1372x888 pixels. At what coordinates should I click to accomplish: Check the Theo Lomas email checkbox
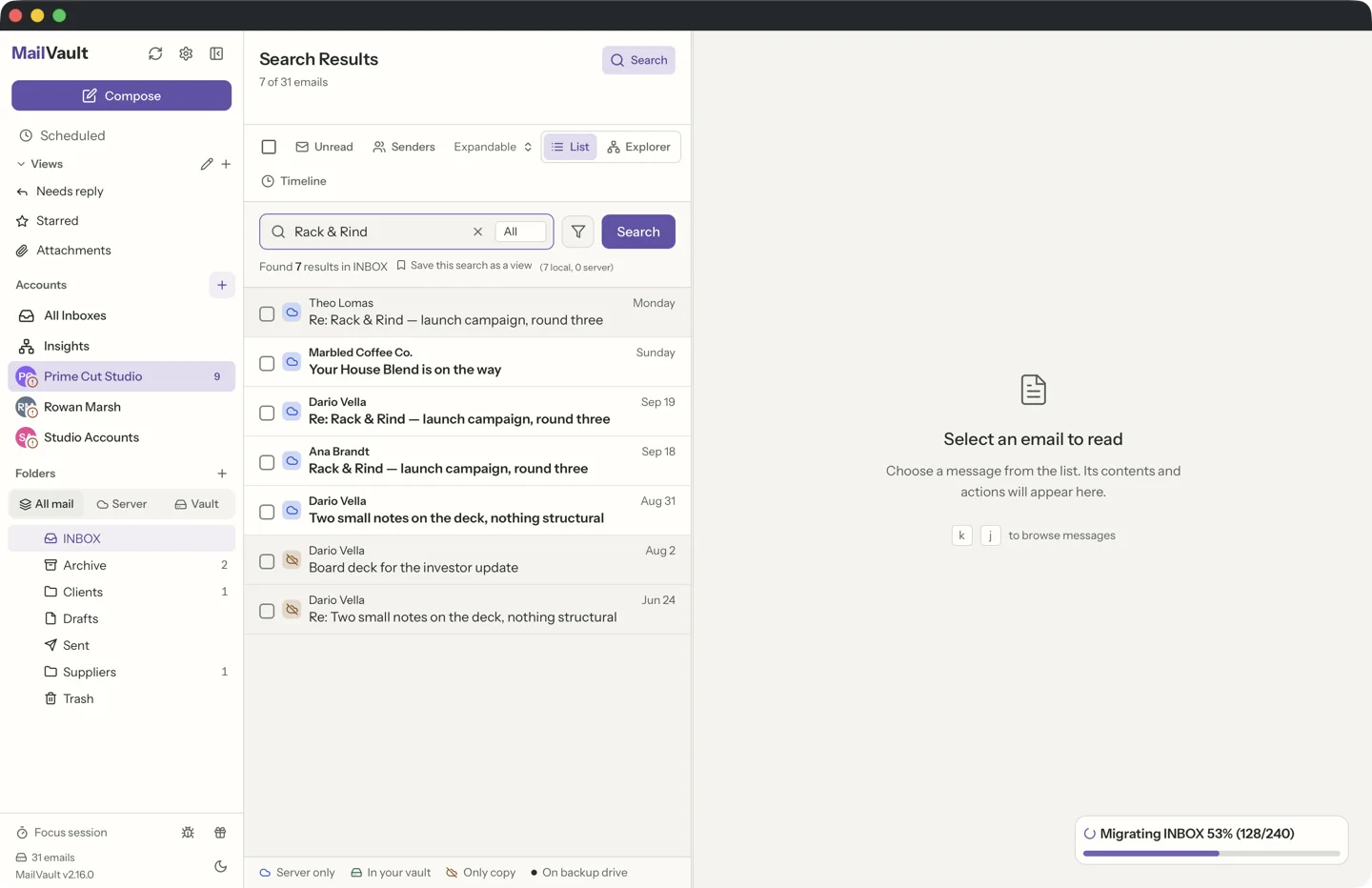pos(267,313)
